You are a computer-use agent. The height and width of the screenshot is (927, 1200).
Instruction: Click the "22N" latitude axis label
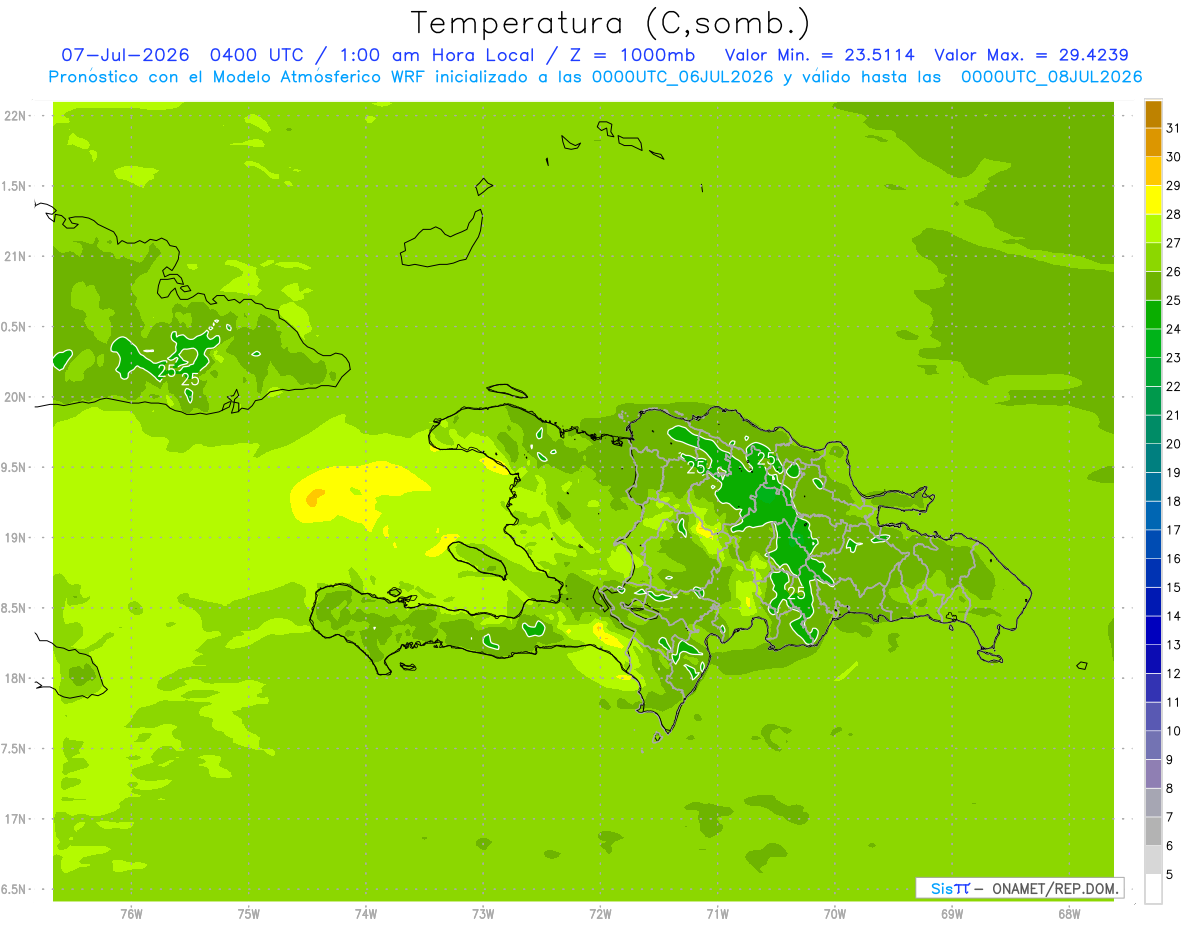[x=16, y=116]
